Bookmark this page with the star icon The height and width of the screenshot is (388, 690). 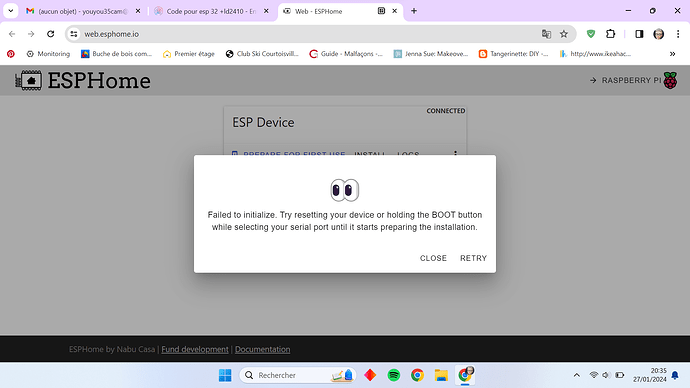tap(564, 34)
